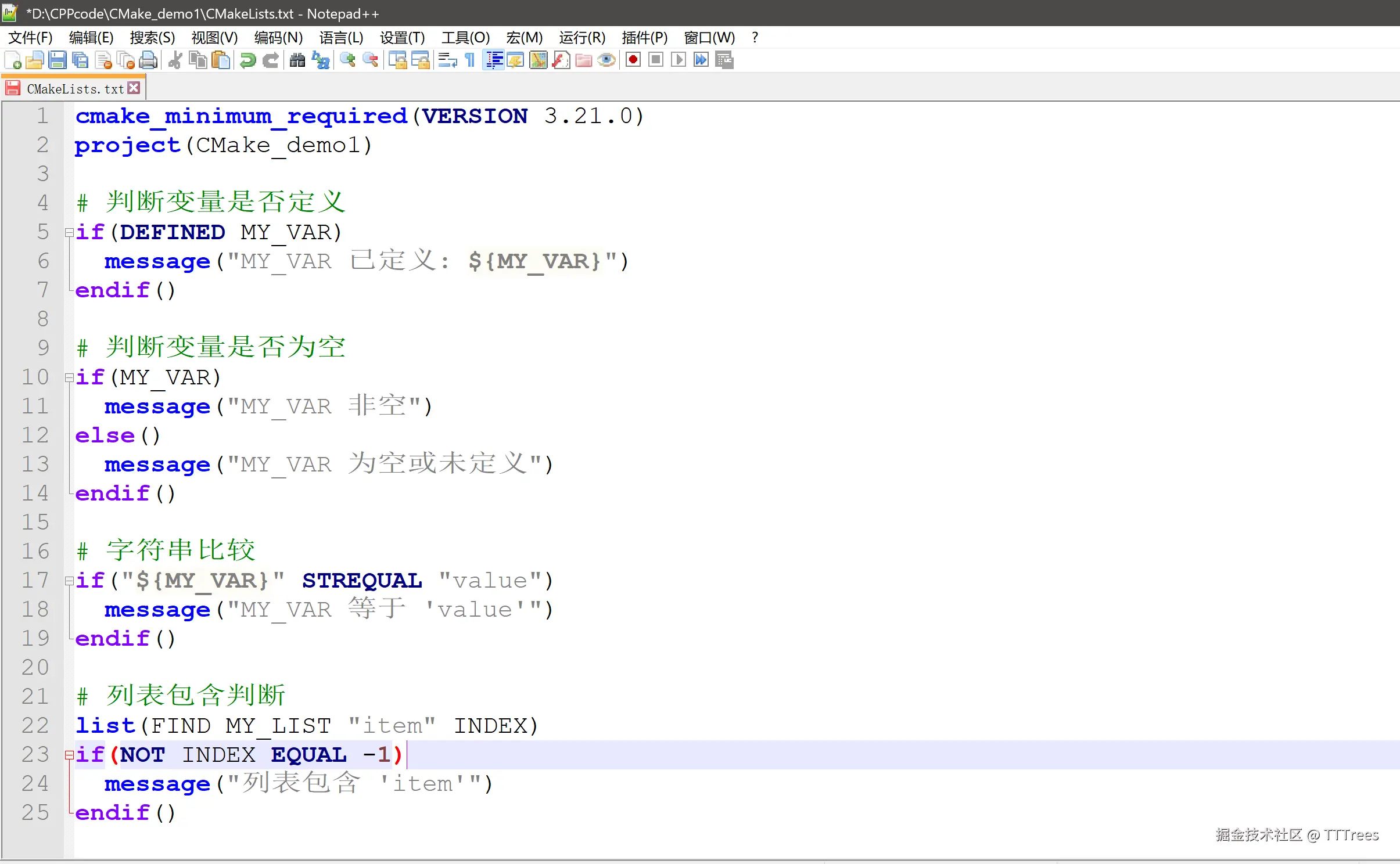This screenshot has height=864, width=1400.
Task: Click the Zoom in magnifier icon
Action: [347, 60]
